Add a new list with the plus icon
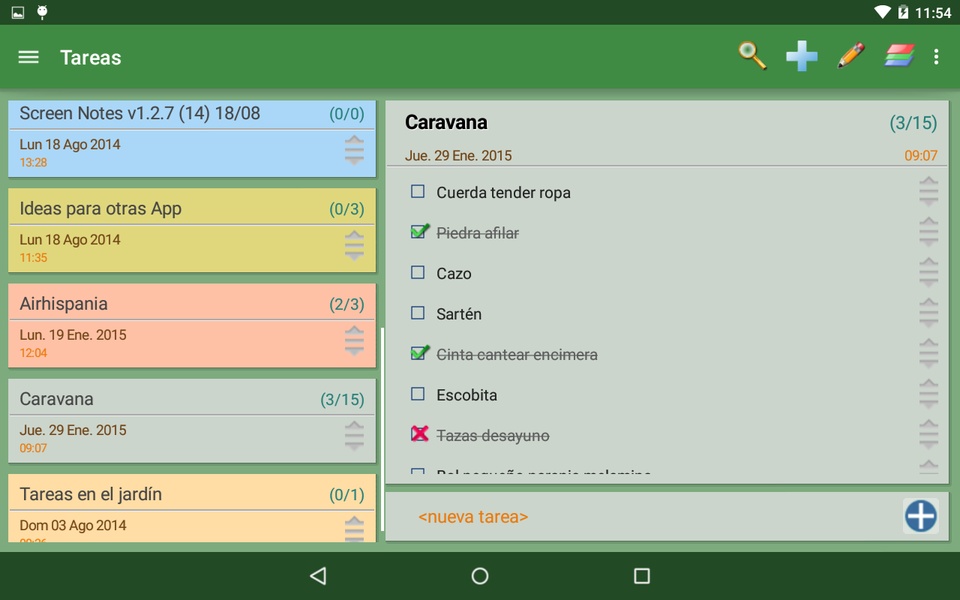The width and height of the screenshot is (960, 600). [801, 56]
